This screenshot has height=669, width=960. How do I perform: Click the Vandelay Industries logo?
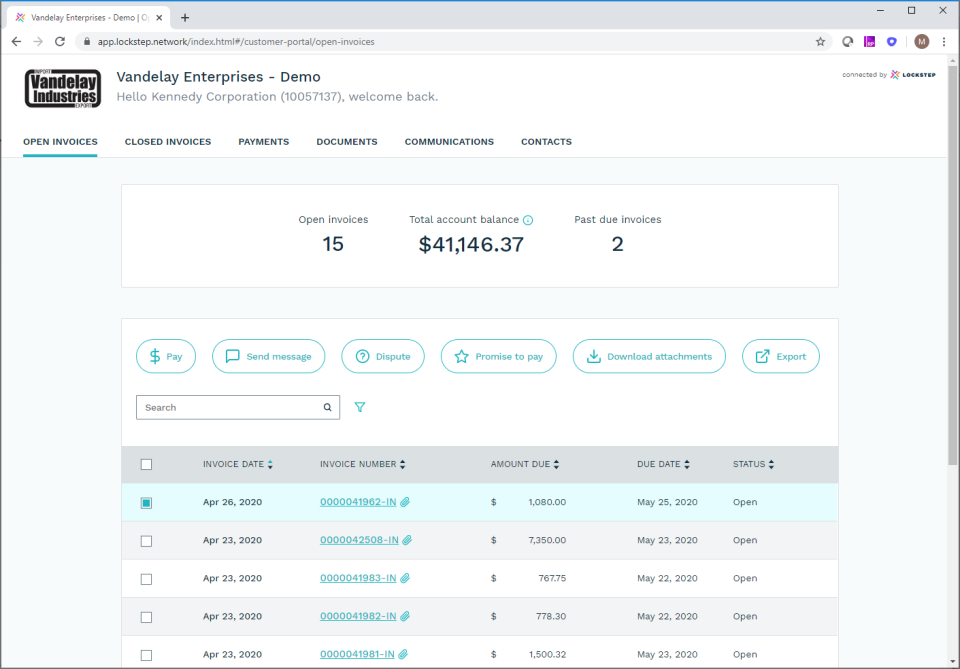pos(63,89)
